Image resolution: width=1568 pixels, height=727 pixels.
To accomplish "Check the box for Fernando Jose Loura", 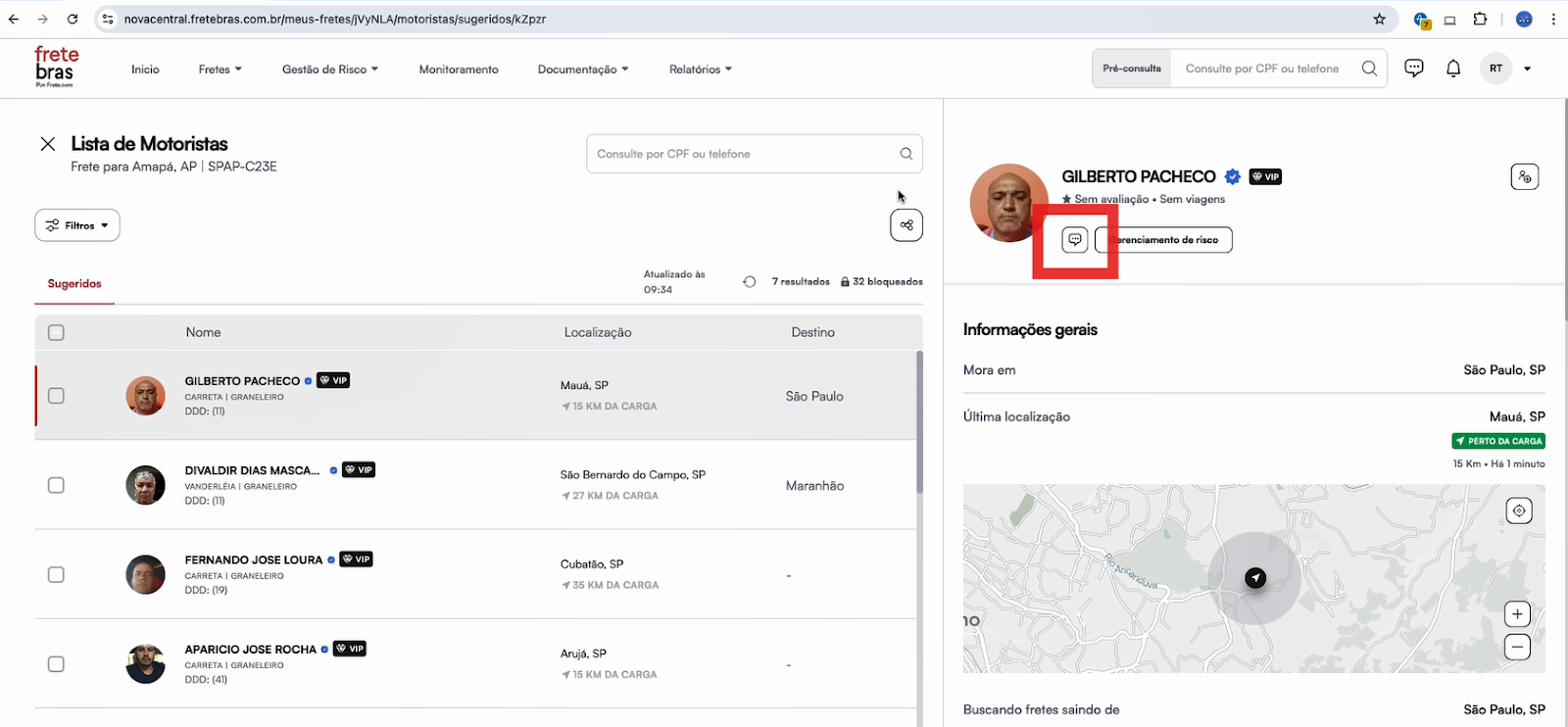I will coord(56,575).
